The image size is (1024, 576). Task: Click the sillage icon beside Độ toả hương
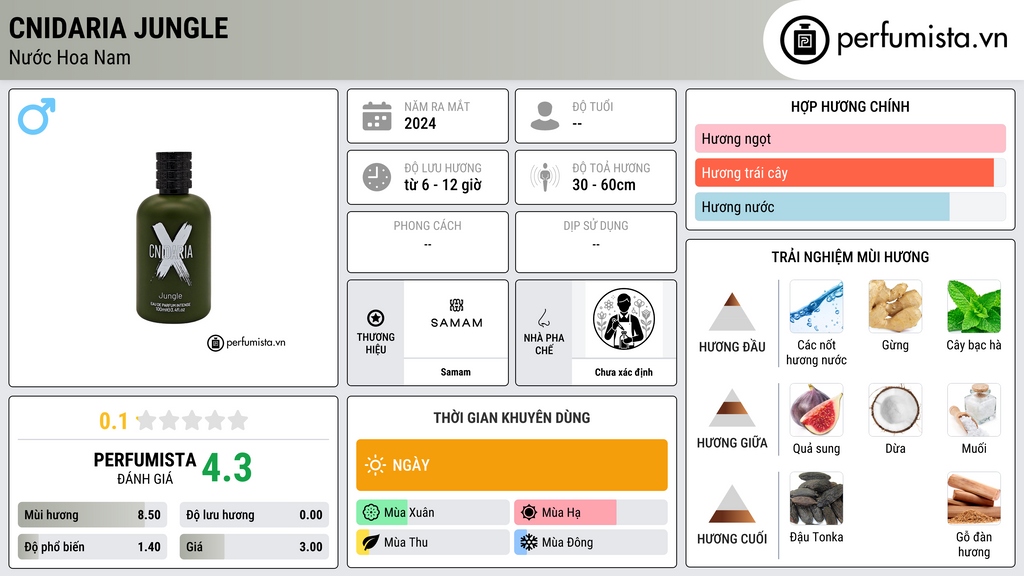point(545,177)
